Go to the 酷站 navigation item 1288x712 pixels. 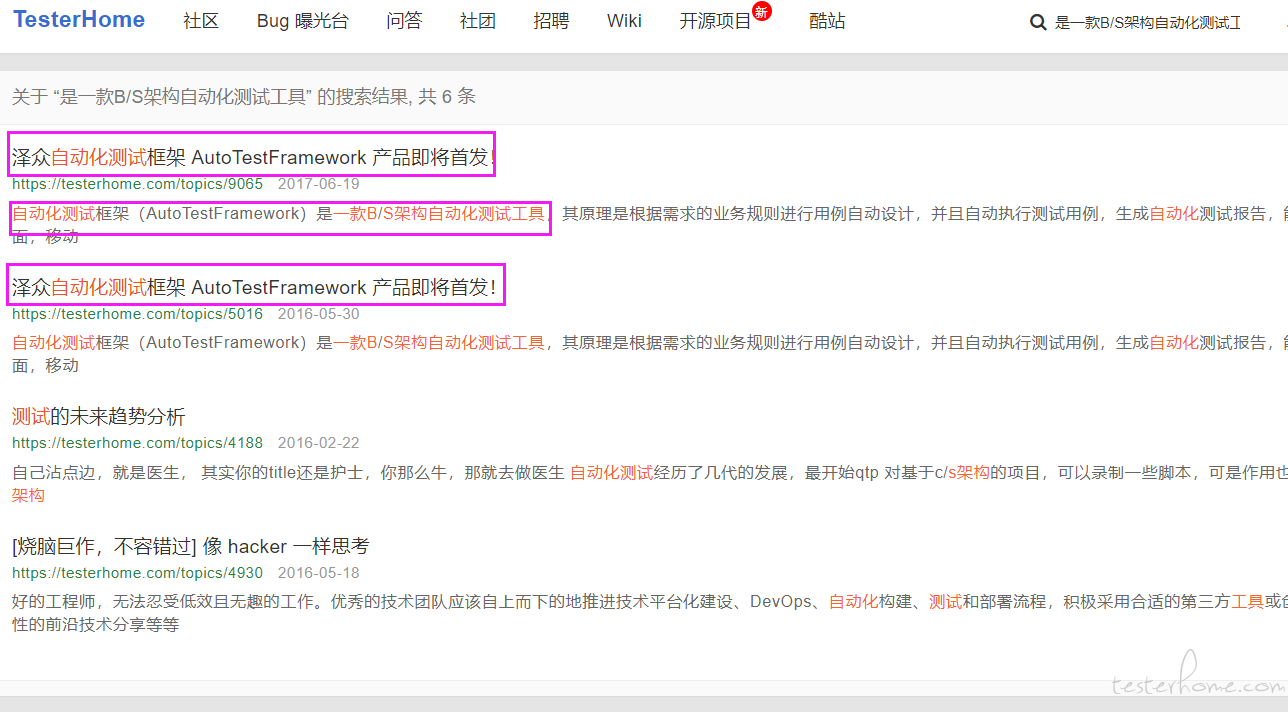click(x=827, y=21)
